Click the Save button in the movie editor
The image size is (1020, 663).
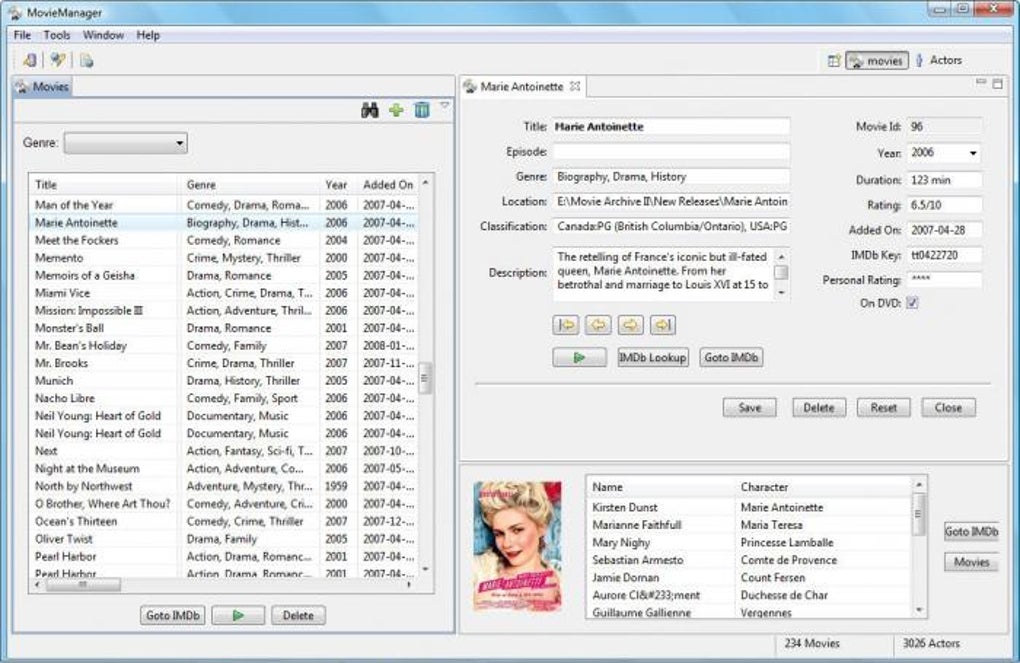click(749, 407)
